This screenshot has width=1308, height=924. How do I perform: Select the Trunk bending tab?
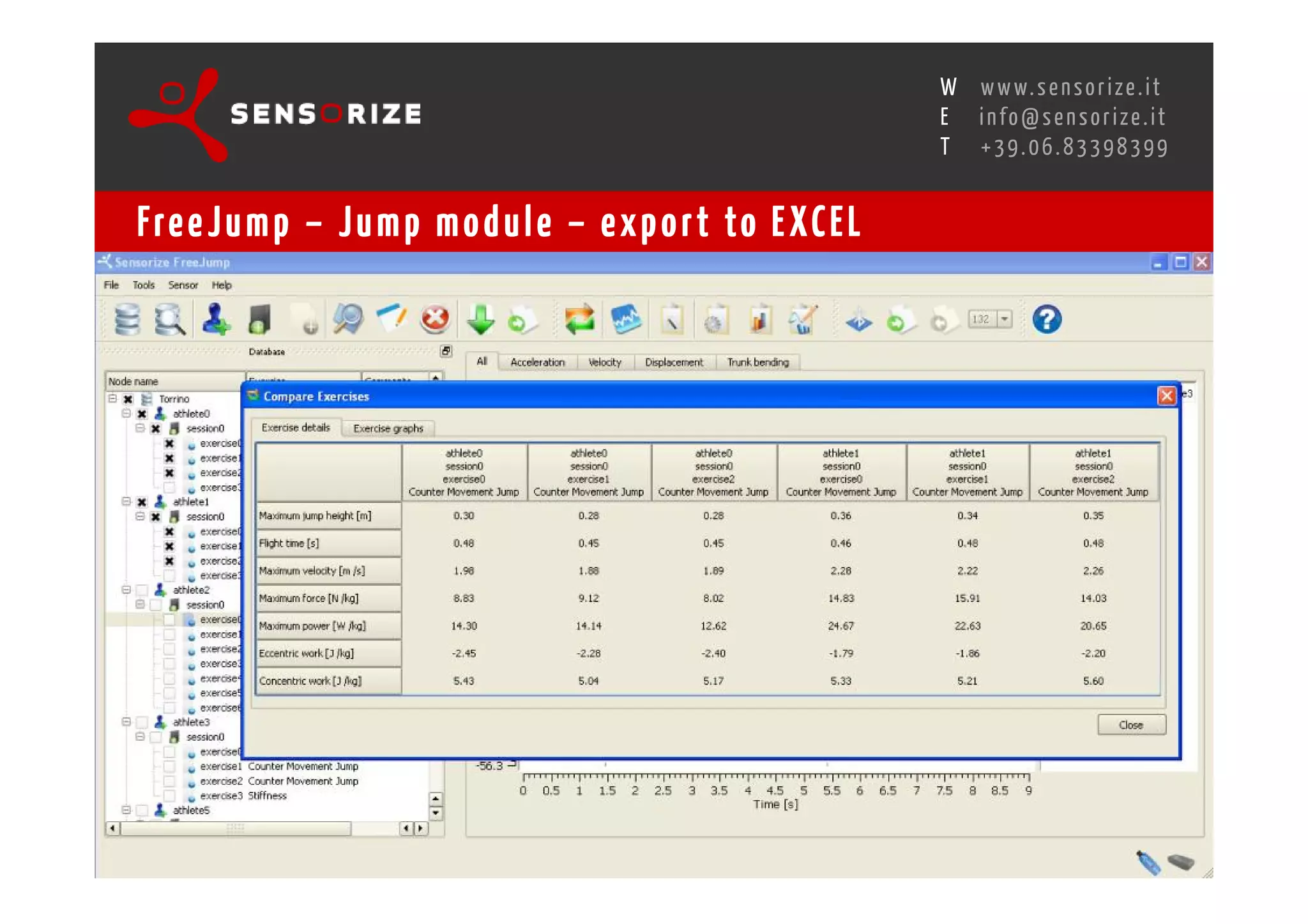(757, 362)
